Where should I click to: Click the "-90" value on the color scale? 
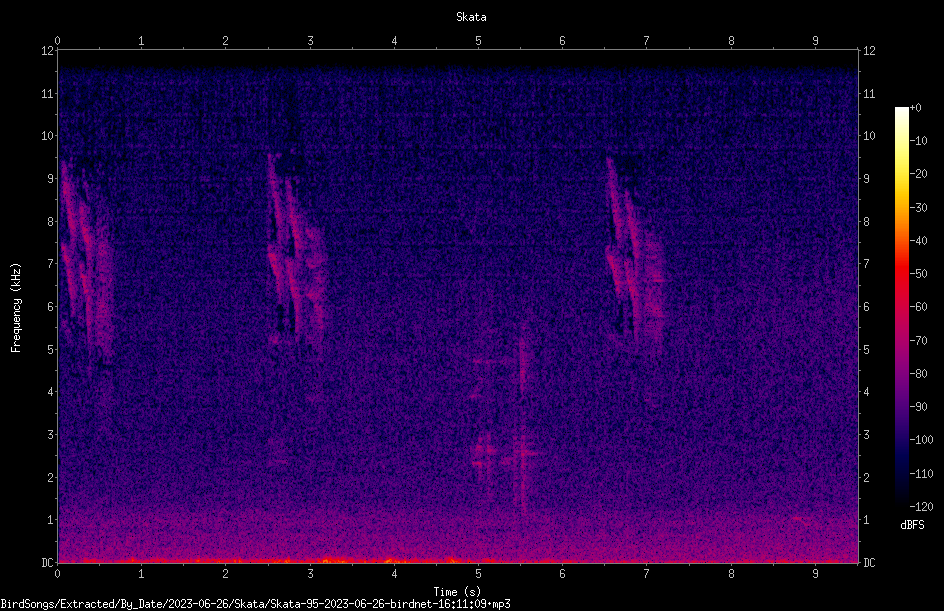[x=918, y=407]
